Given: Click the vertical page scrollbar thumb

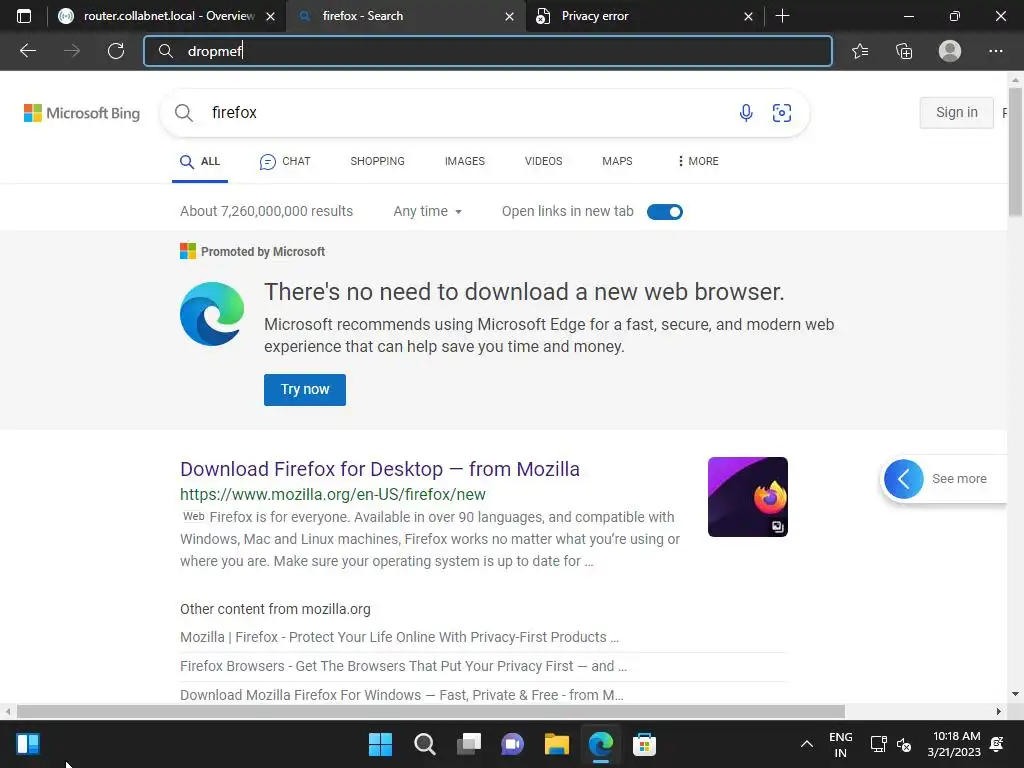Looking at the screenshot, I should coord(1016,152).
